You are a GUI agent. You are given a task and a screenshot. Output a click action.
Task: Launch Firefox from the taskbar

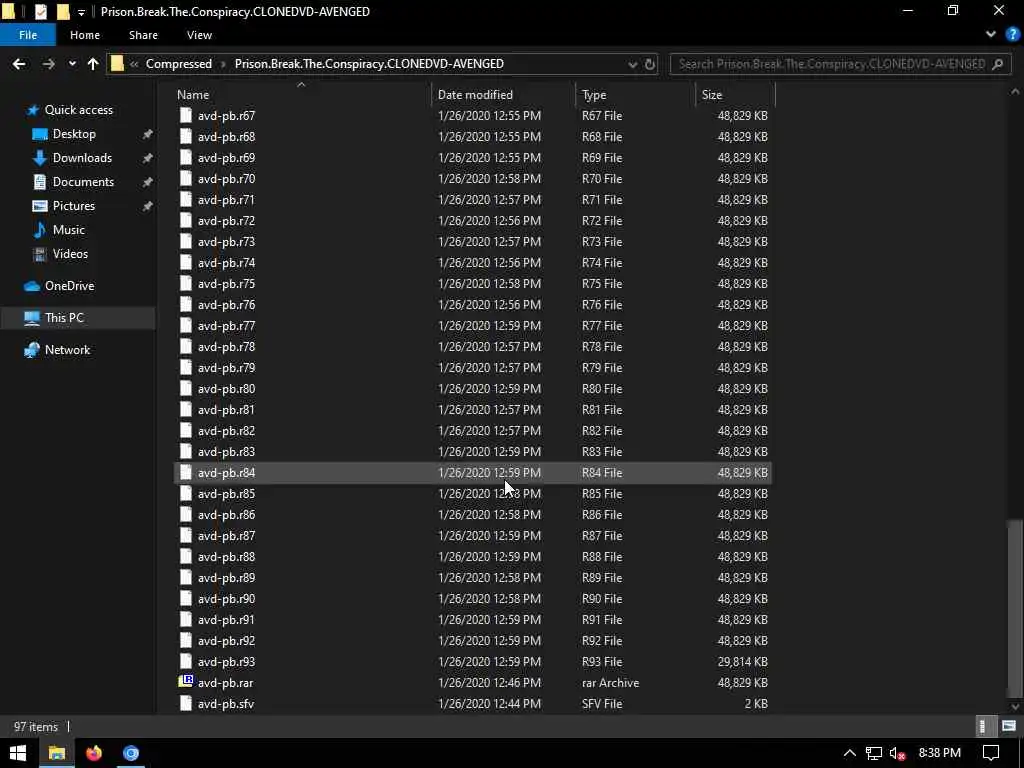tap(94, 753)
